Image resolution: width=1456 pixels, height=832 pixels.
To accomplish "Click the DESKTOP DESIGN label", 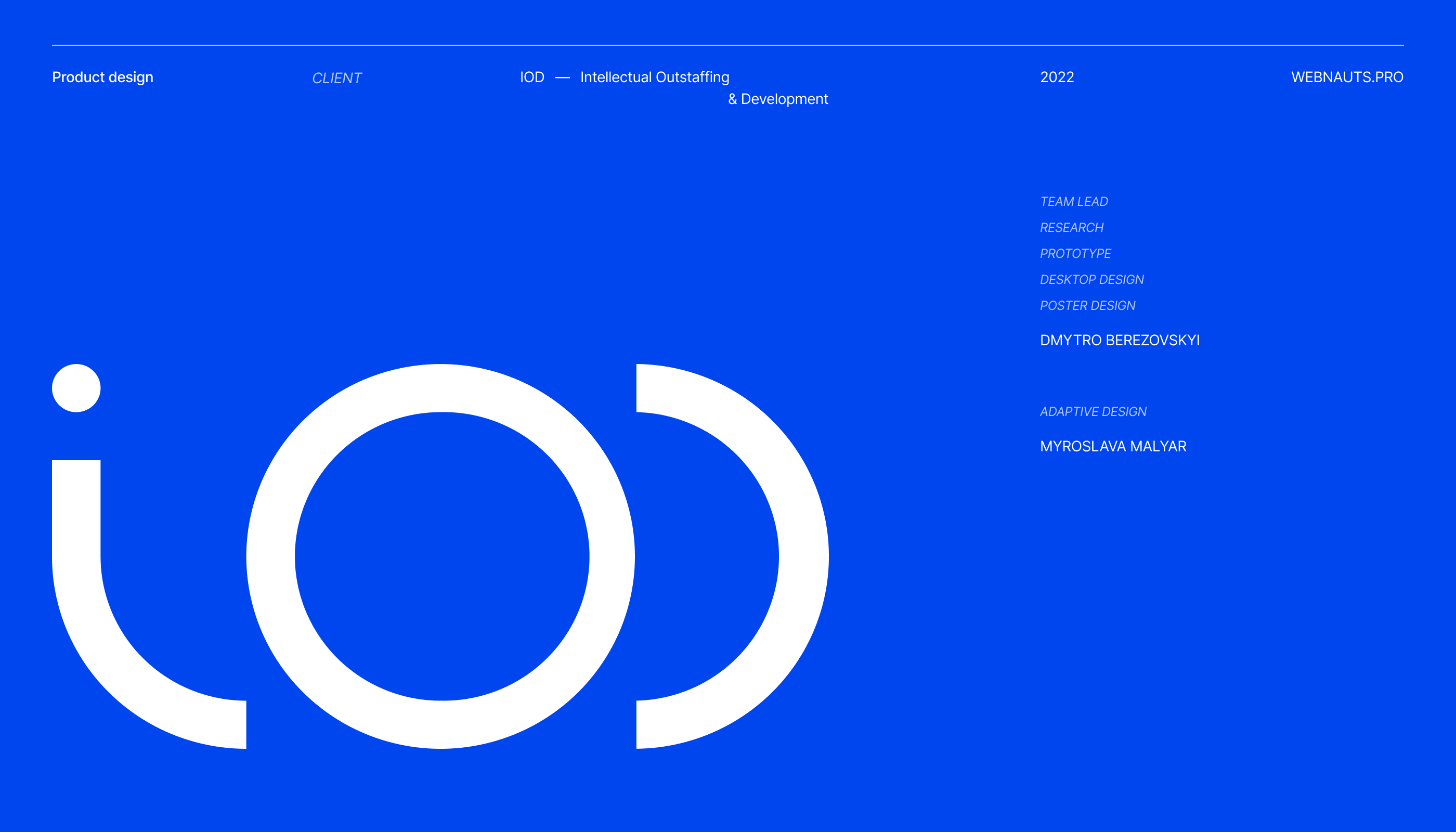I will pyautogui.click(x=1091, y=279).
